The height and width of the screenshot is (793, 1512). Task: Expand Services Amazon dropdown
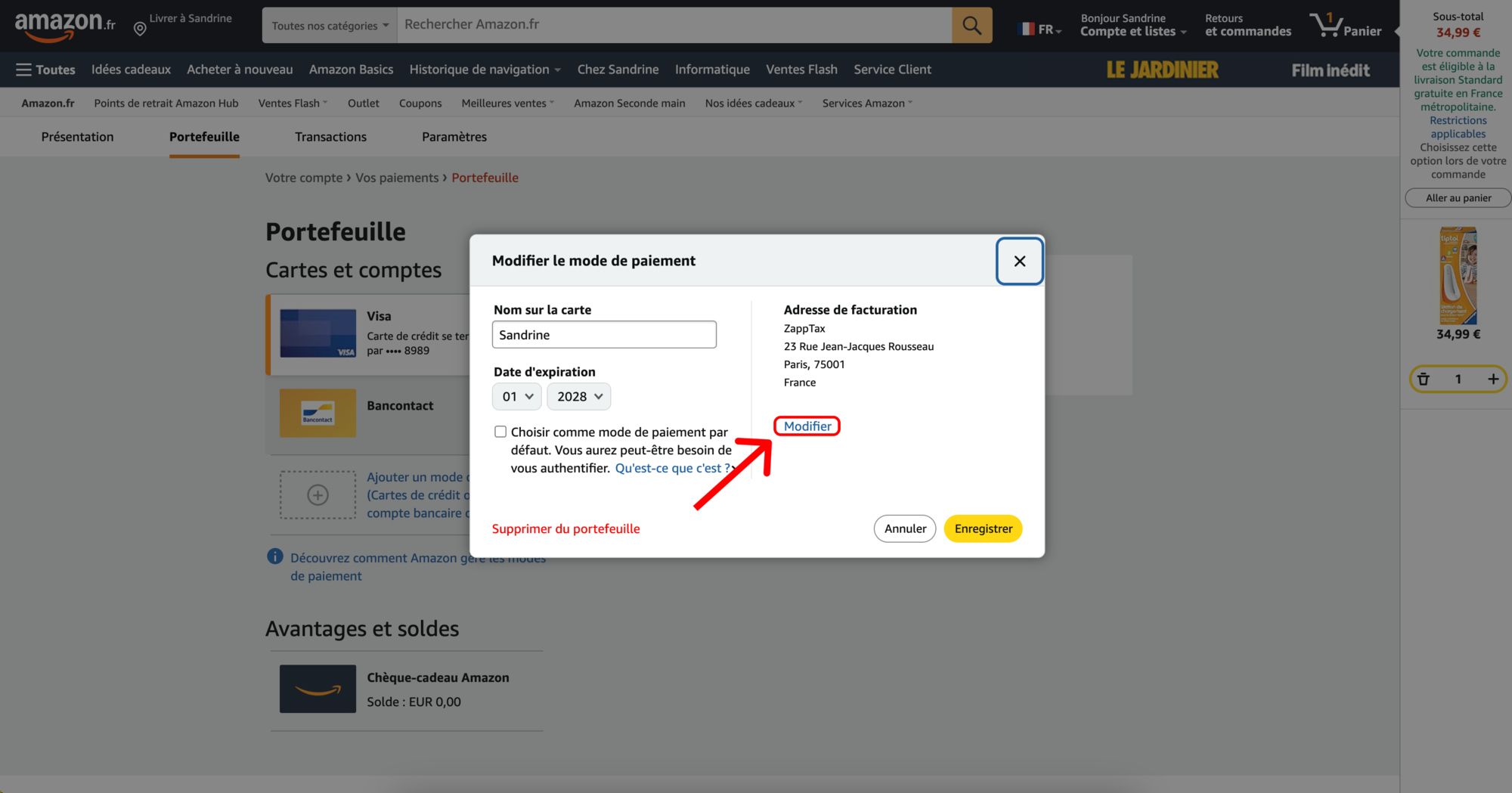[x=867, y=103]
